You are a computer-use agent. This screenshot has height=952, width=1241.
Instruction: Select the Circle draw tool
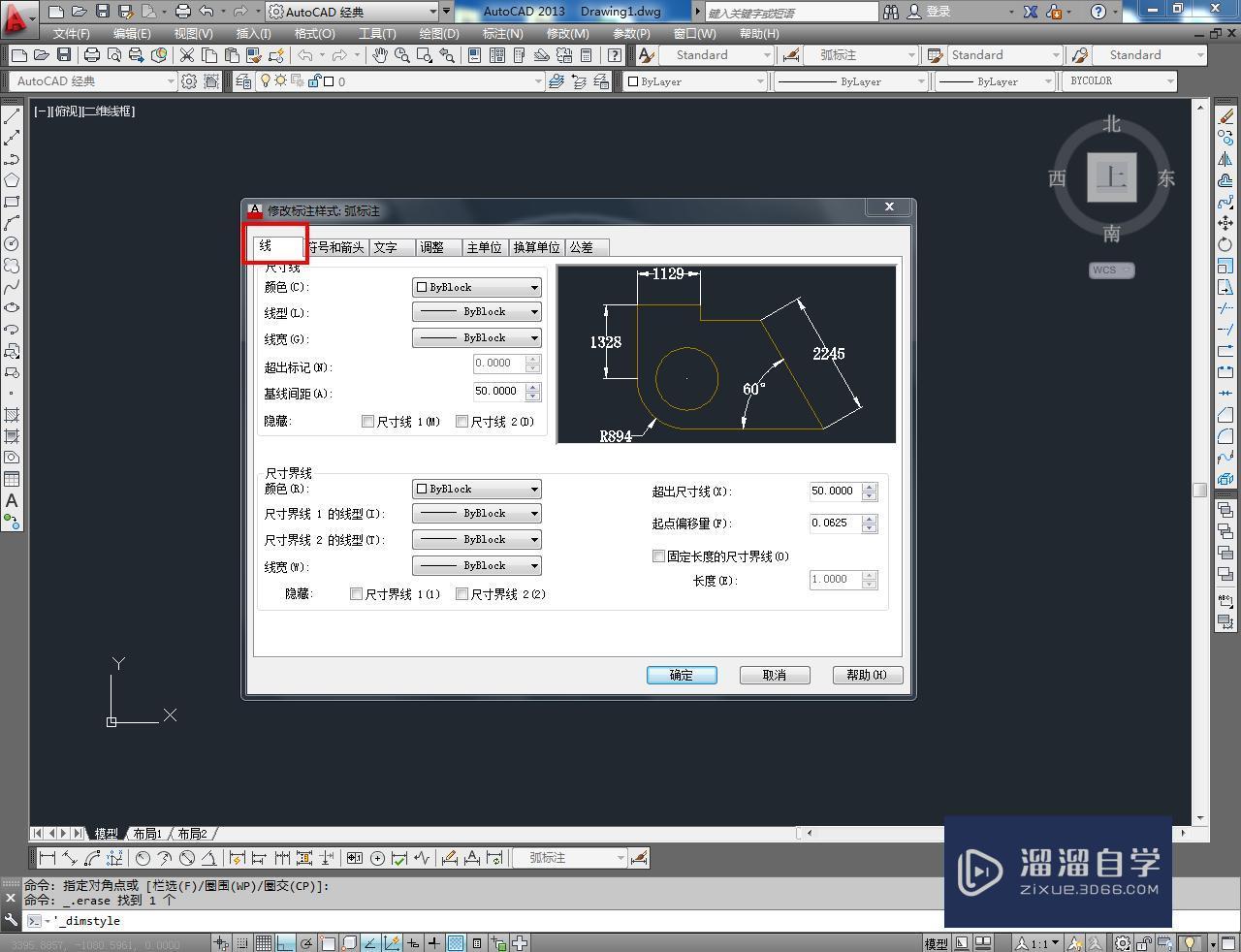coord(12,244)
